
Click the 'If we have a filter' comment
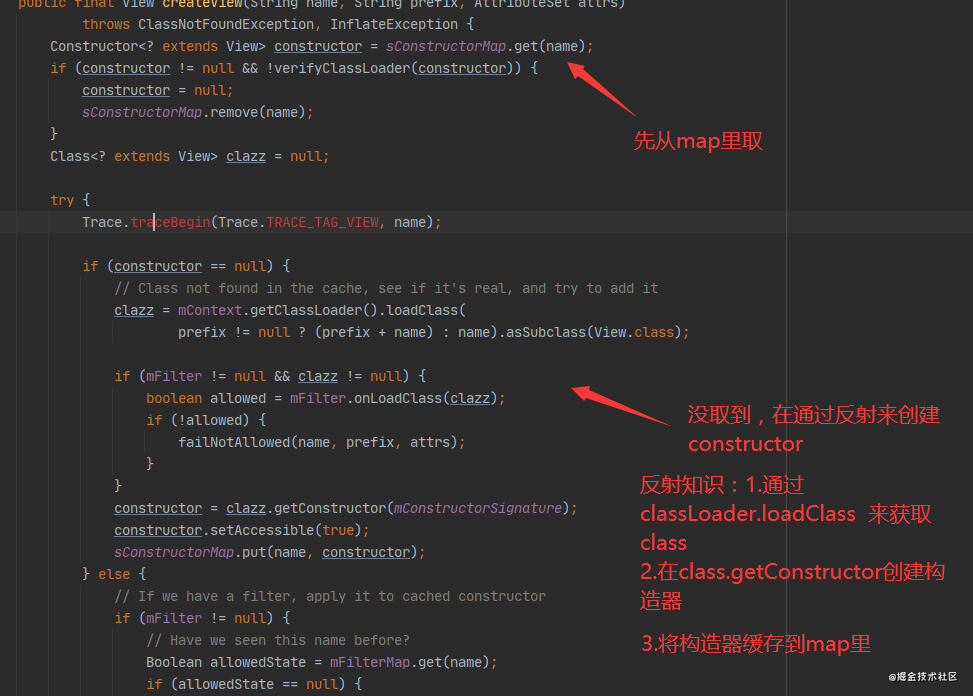(x=330, y=597)
